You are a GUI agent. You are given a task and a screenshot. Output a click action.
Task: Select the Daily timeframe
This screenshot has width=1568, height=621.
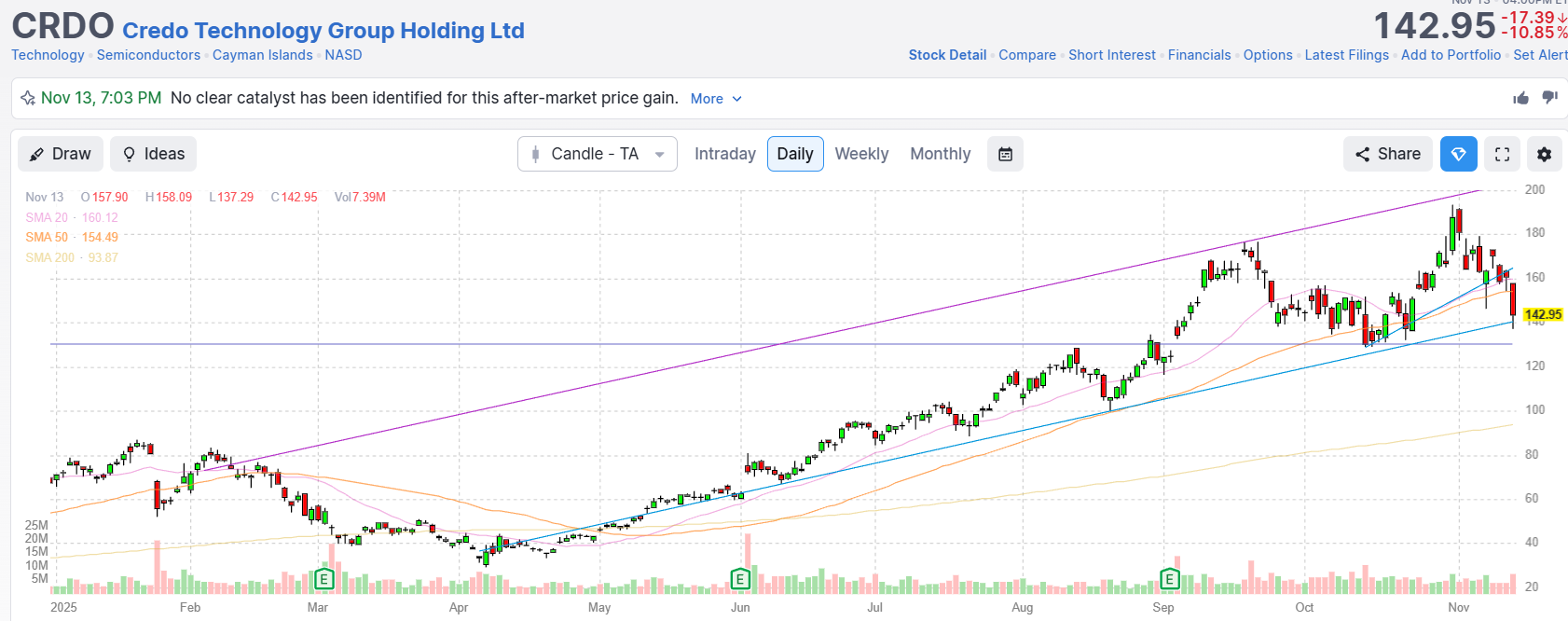tap(795, 154)
